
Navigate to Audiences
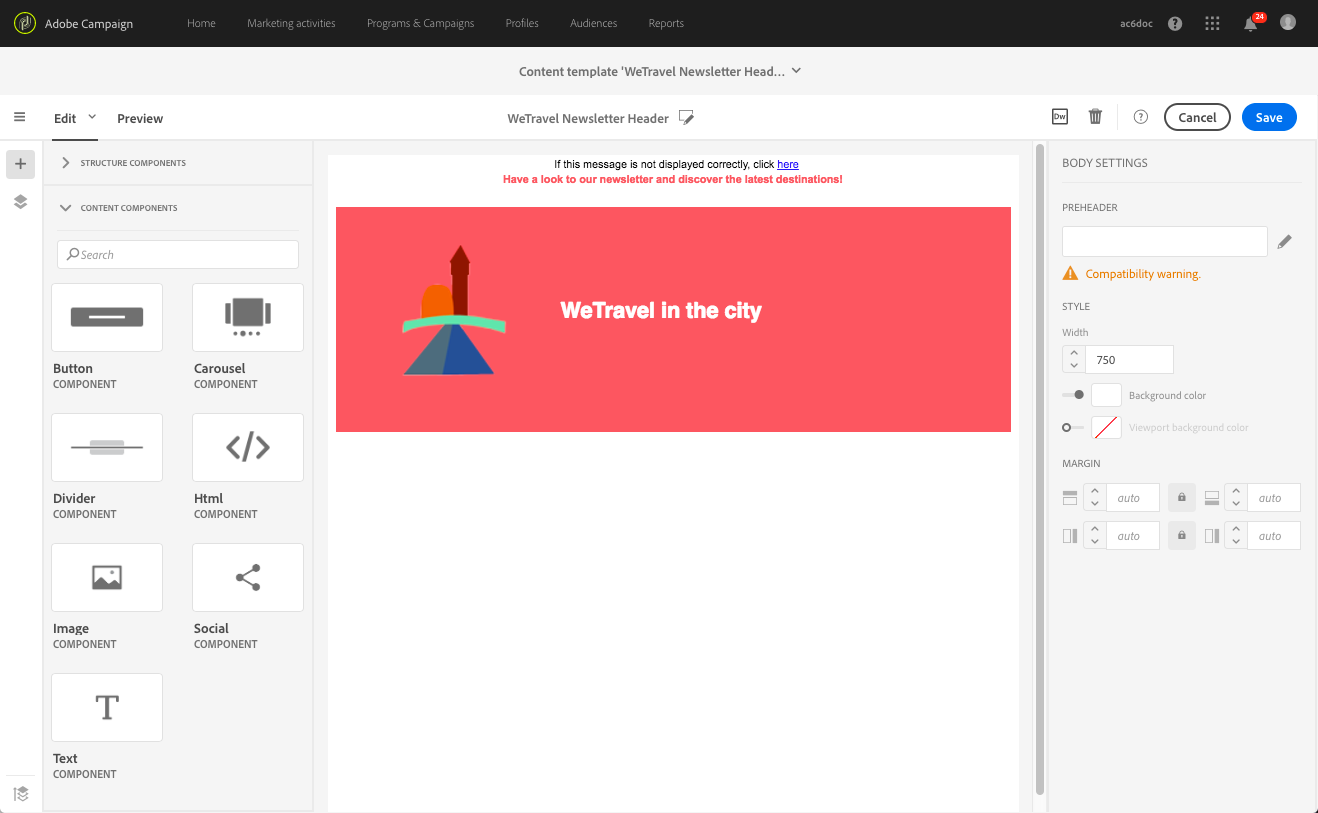[593, 23]
